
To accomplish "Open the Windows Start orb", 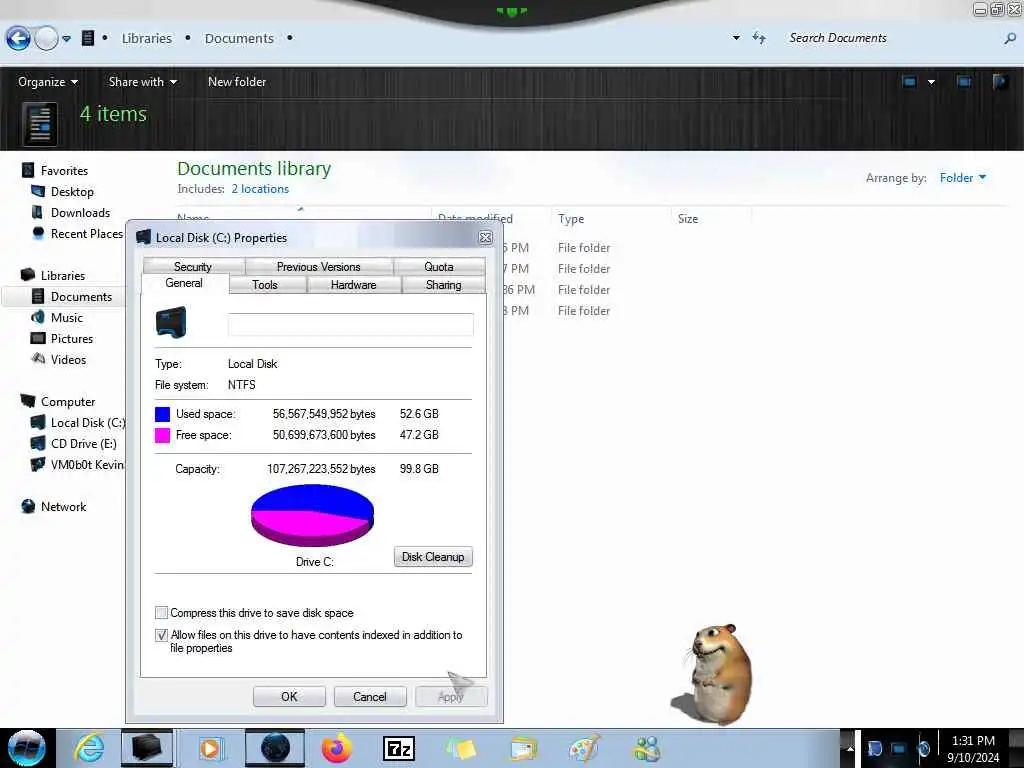I will 27,748.
